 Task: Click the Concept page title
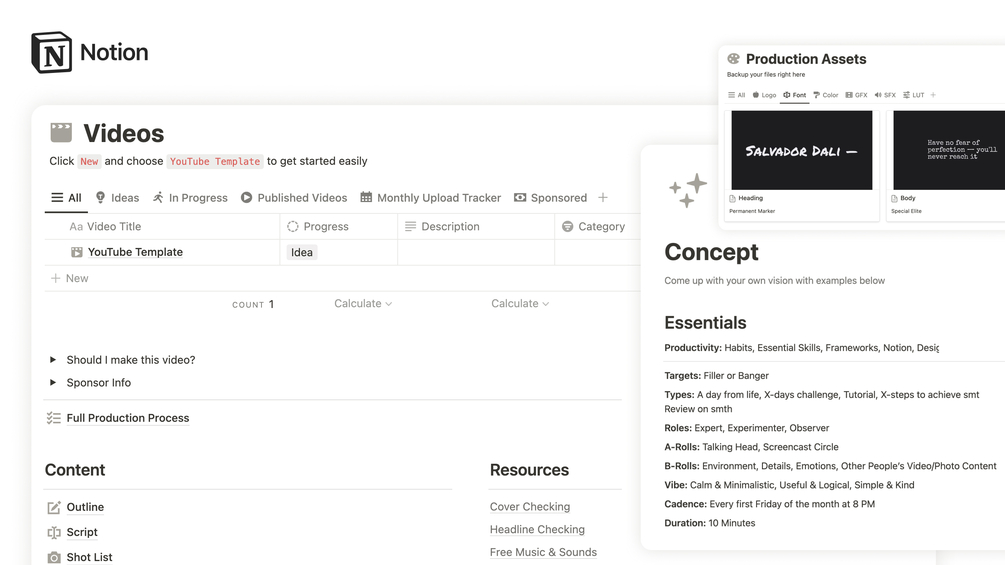[711, 252]
